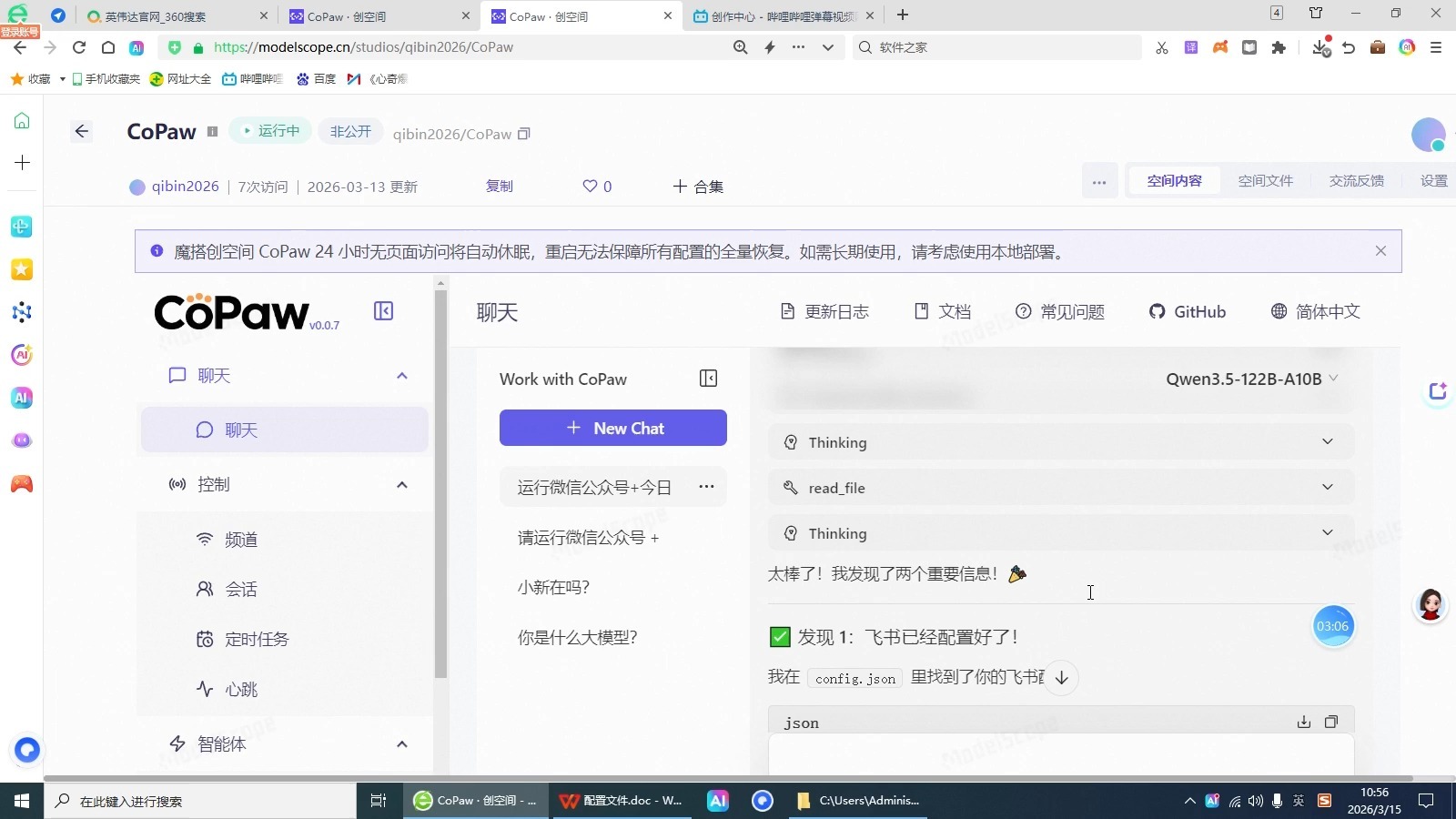Image resolution: width=1456 pixels, height=819 pixels.
Task: Open the page zoom control in address bar
Action: tap(741, 47)
